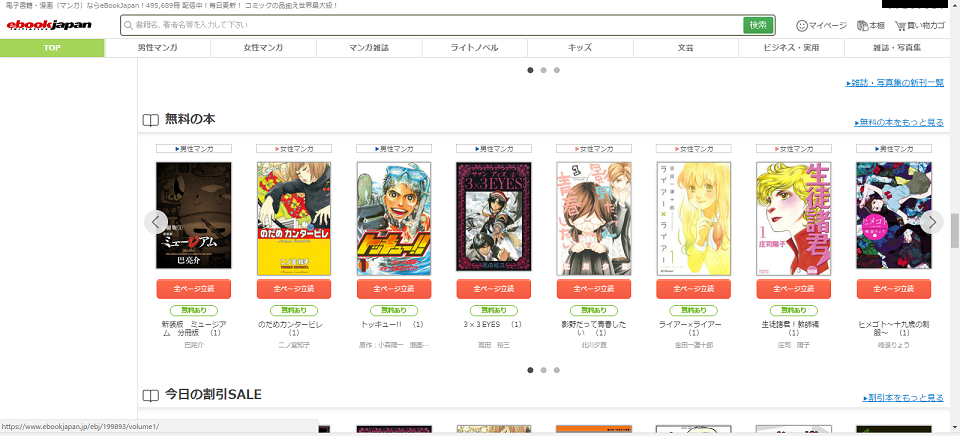Click the green 検索 search button
This screenshot has width=960, height=436.
click(758, 25)
